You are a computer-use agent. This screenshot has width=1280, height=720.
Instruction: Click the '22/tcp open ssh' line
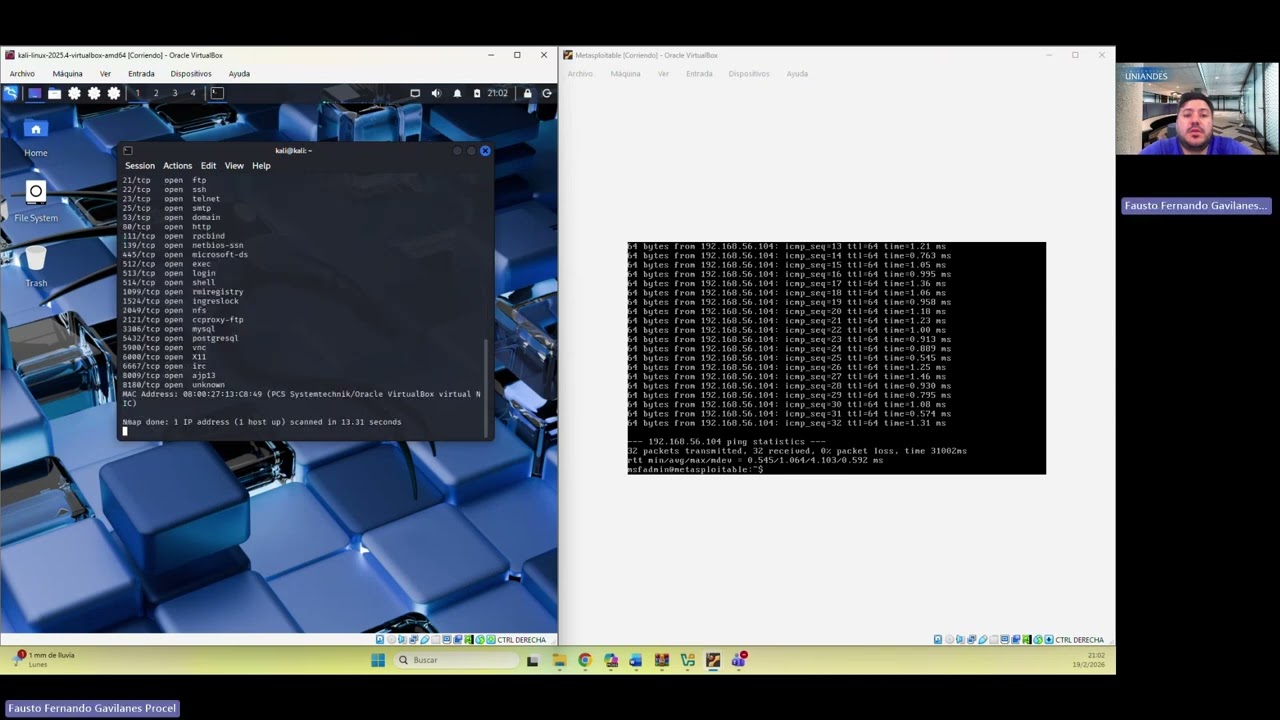point(164,190)
